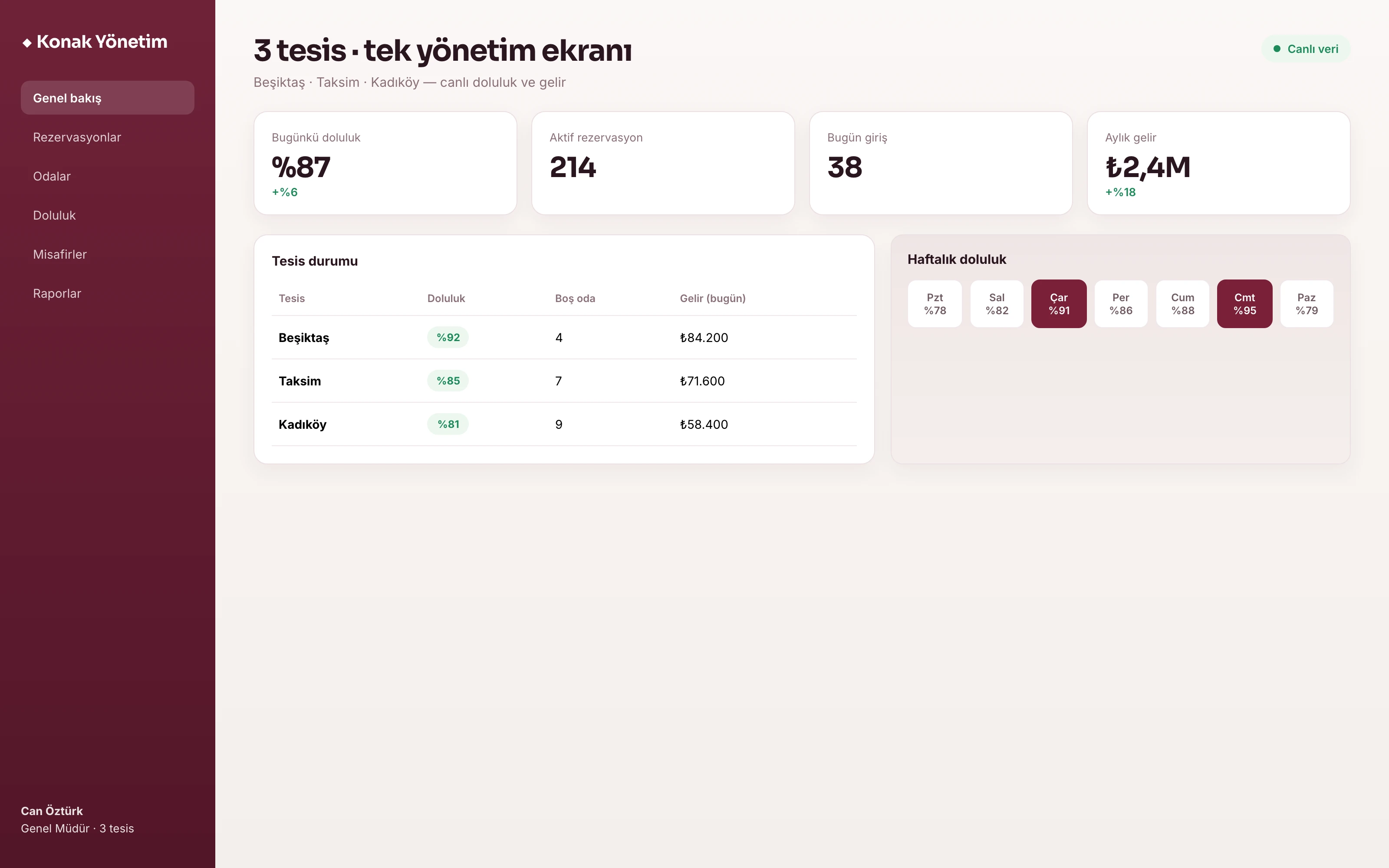Select Doluluk in the sidebar
Viewport: 1389px width, 868px height.
pyautogui.click(x=107, y=215)
